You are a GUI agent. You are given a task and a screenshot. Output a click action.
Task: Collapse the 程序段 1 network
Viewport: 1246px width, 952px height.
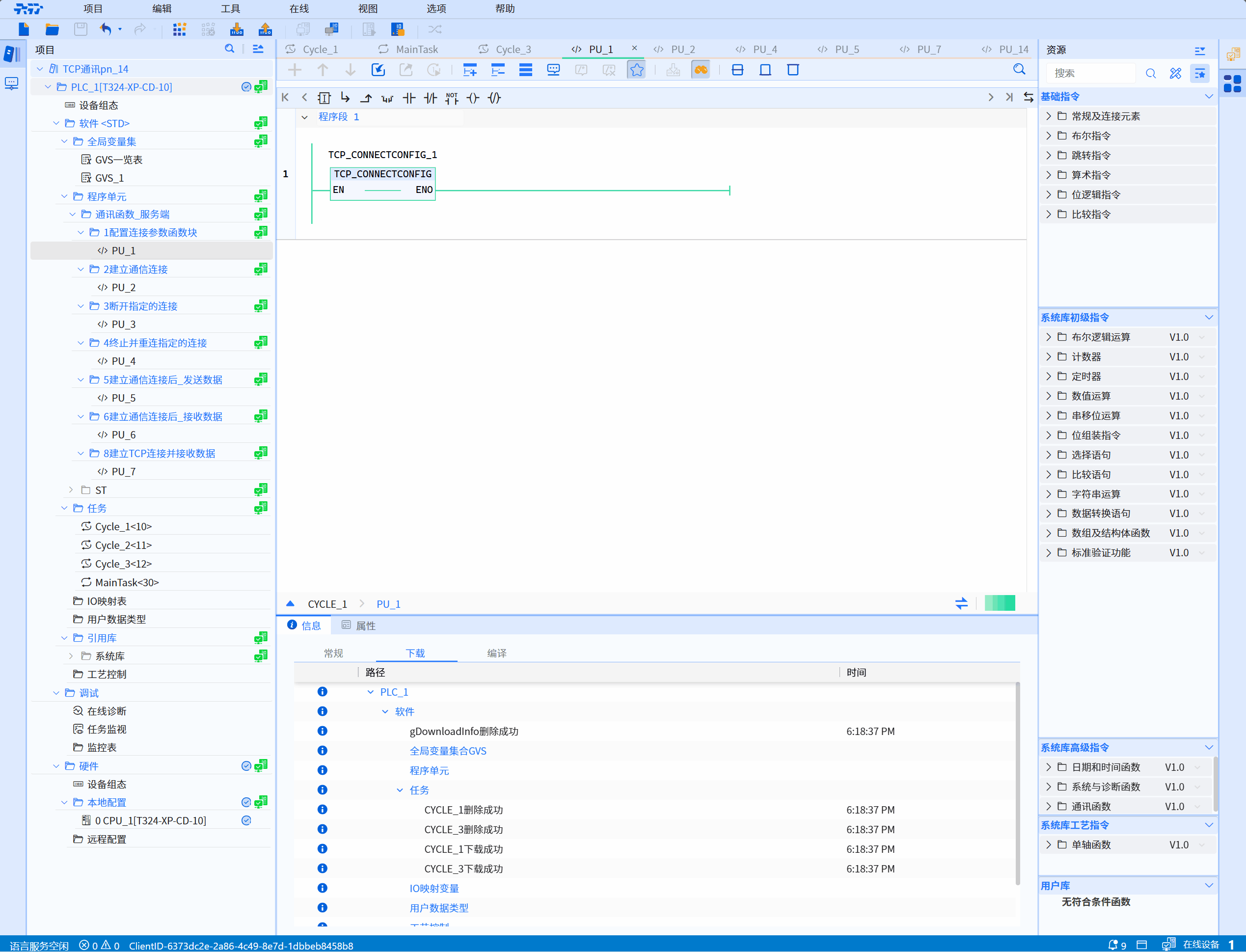click(305, 117)
